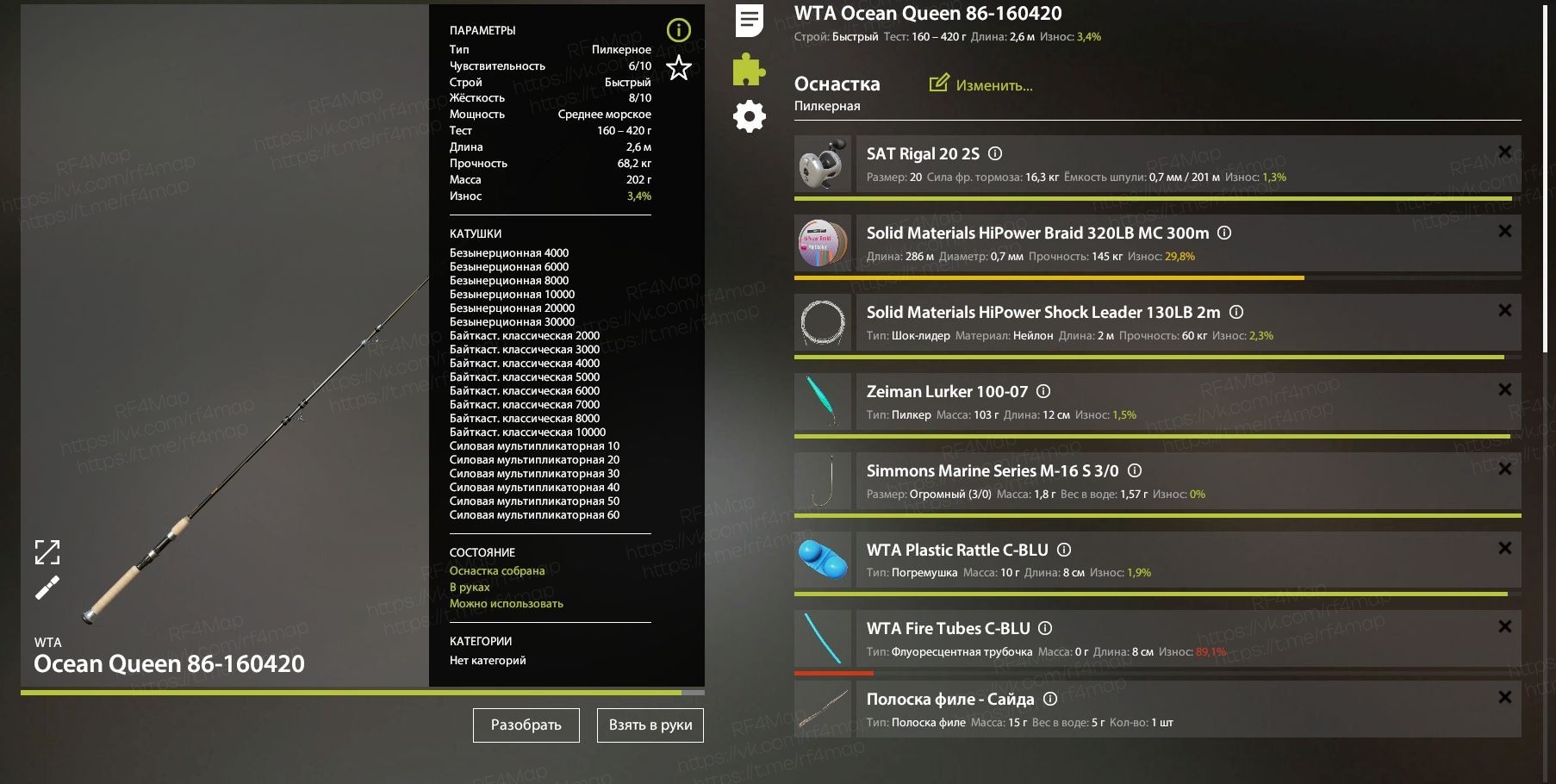This screenshot has height=784, width=1556.
Task: Select the blue Plastic Rattle thumbnail
Action: click(823, 560)
